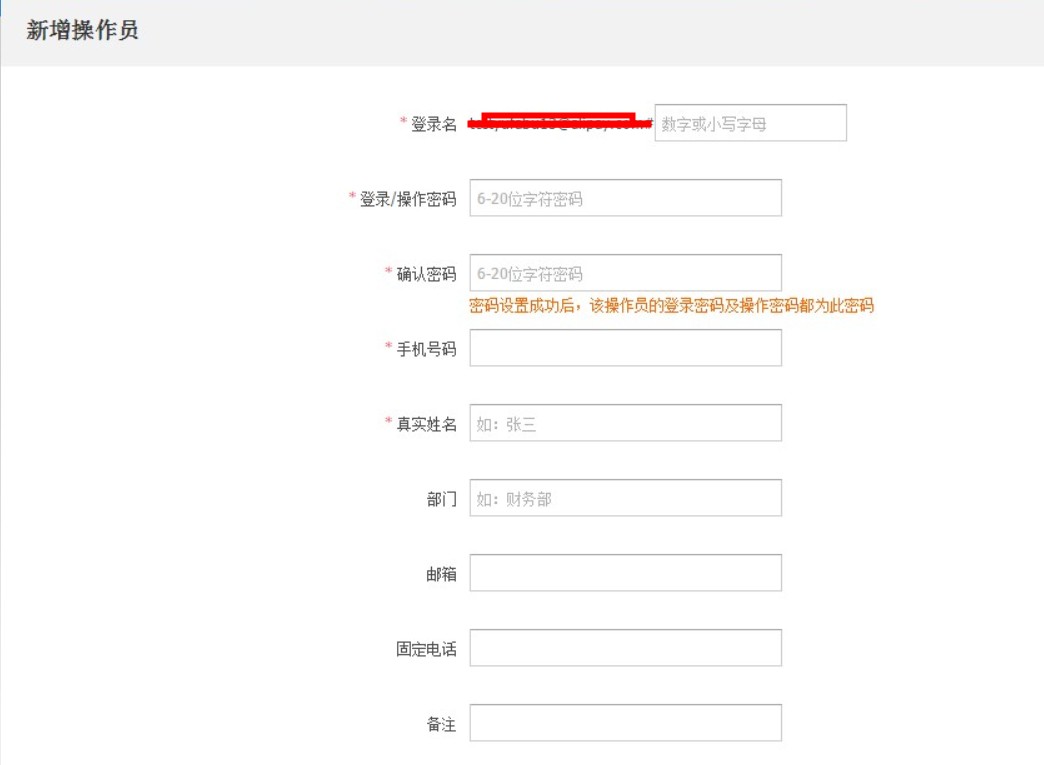
Task: Select the 手机号码 text box
Action: point(625,348)
